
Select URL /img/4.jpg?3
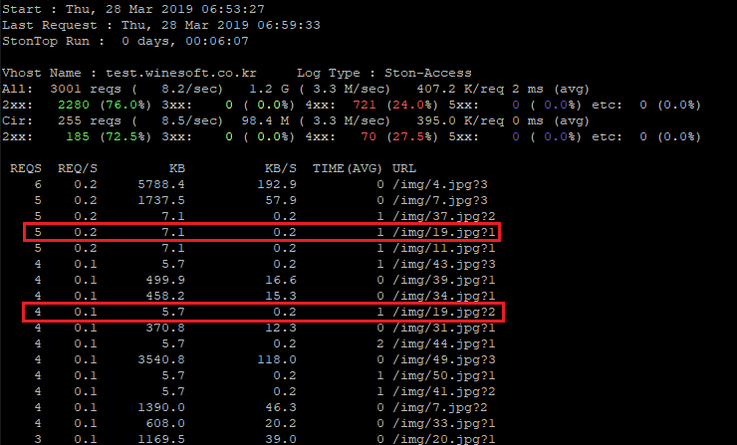tap(440, 185)
